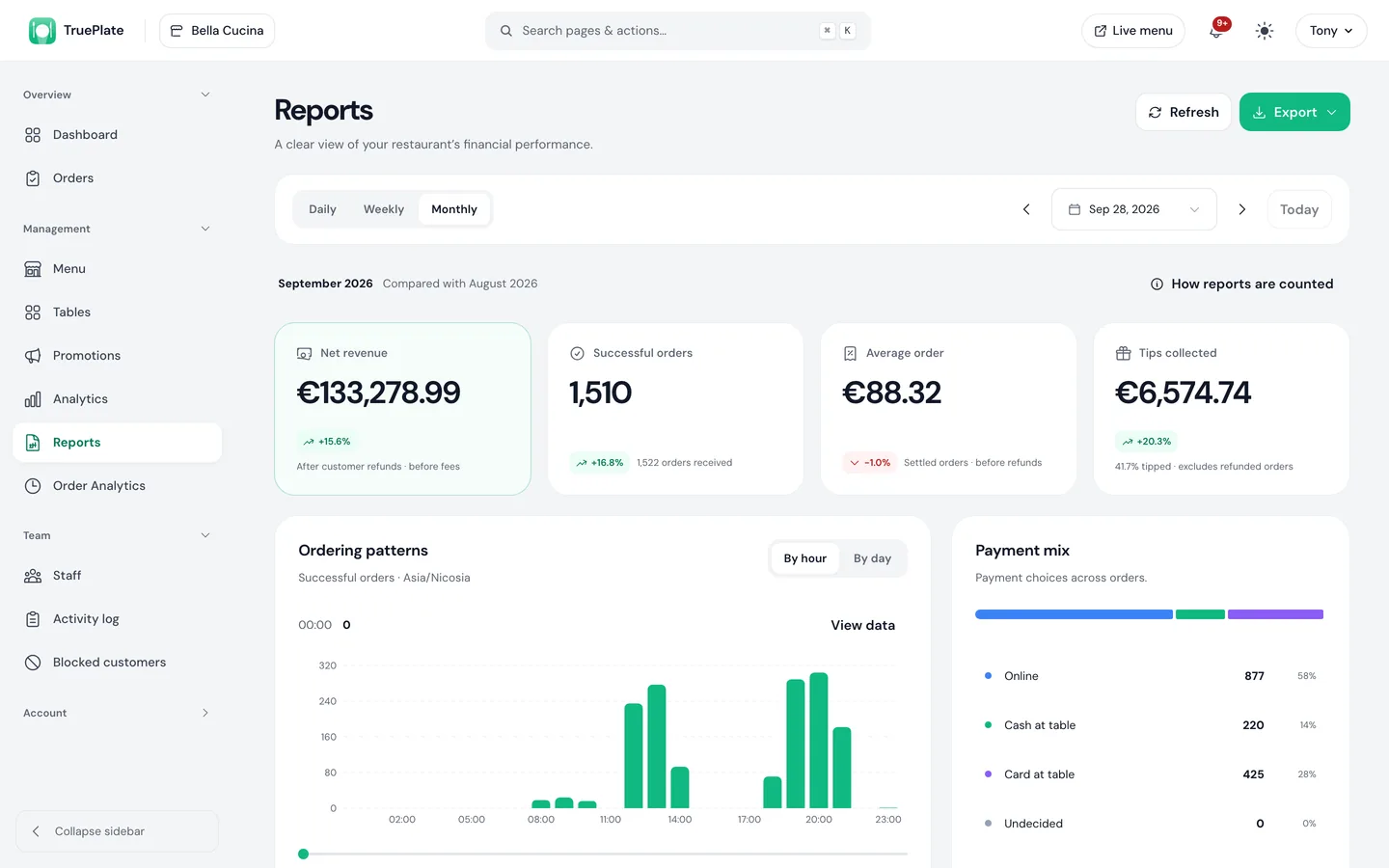
Task: Click the Online payment row
Action: (x=1150, y=676)
